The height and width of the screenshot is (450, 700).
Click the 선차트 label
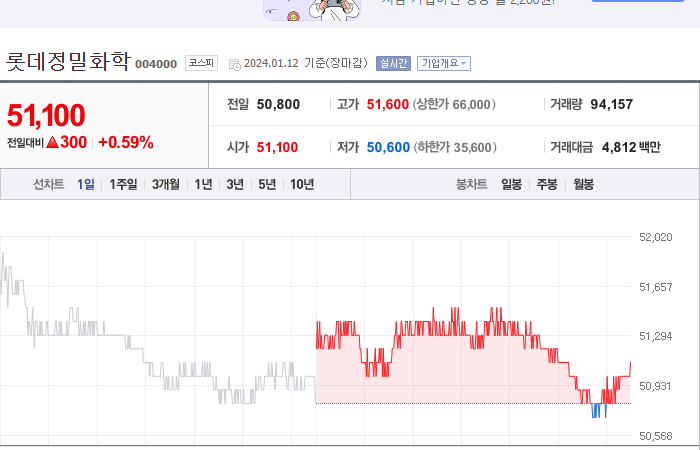click(49, 184)
